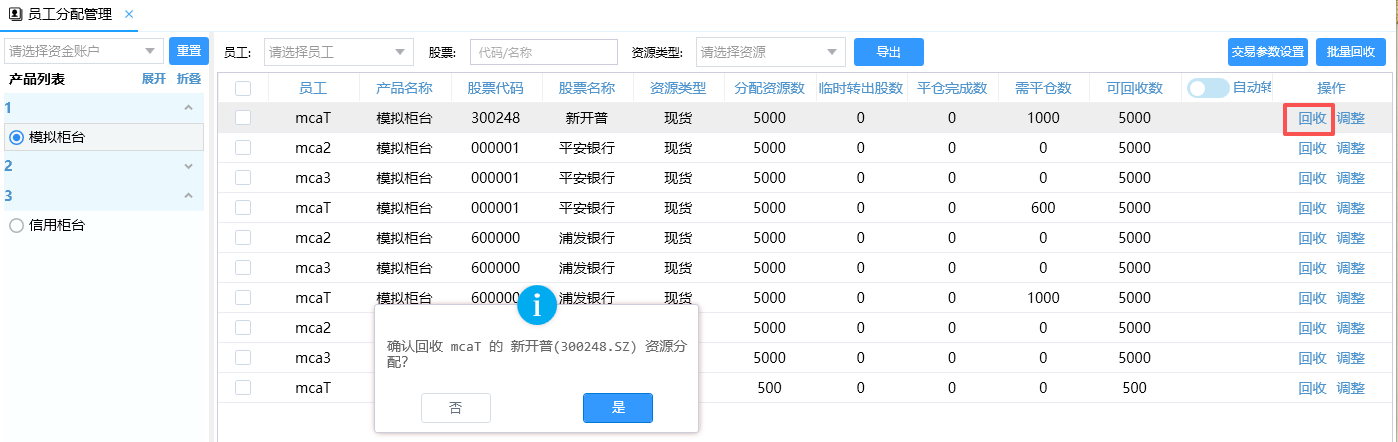The image size is (1398, 442).
Task: Click the 导出 button
Action: (x=888, y=52)
